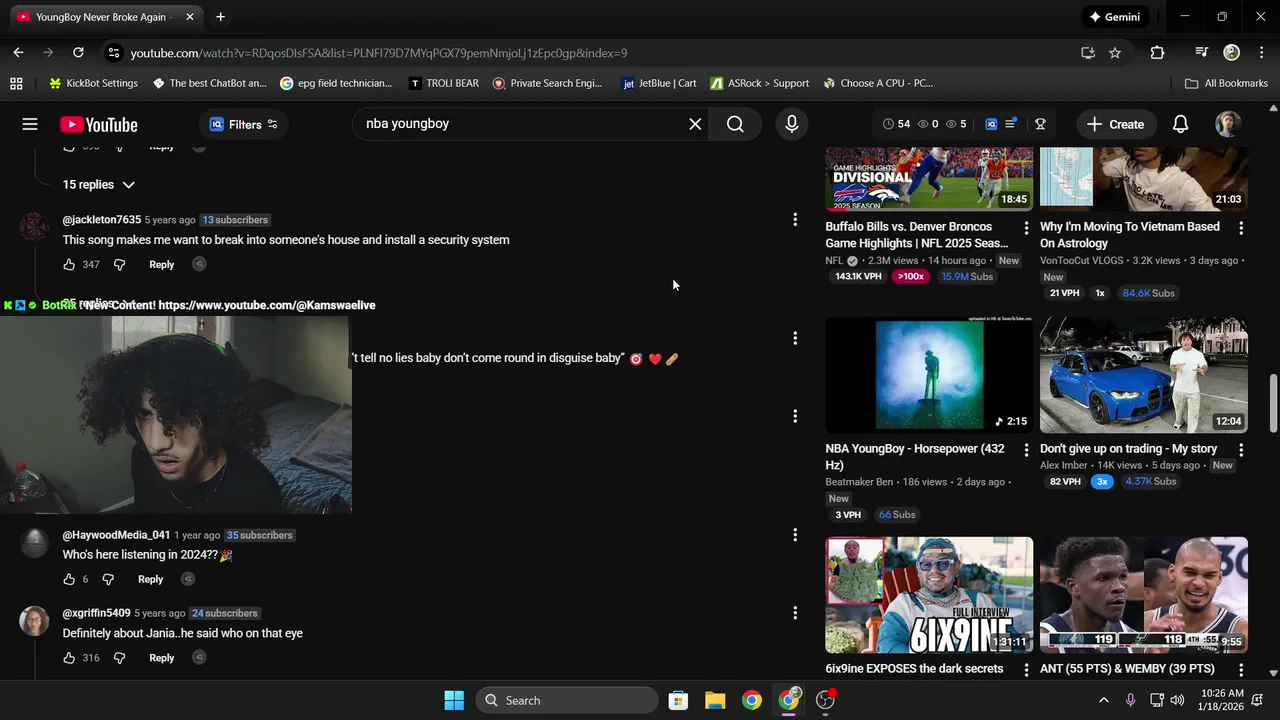
Task: Open the taskbar volume control
Action: (1178, 700)
